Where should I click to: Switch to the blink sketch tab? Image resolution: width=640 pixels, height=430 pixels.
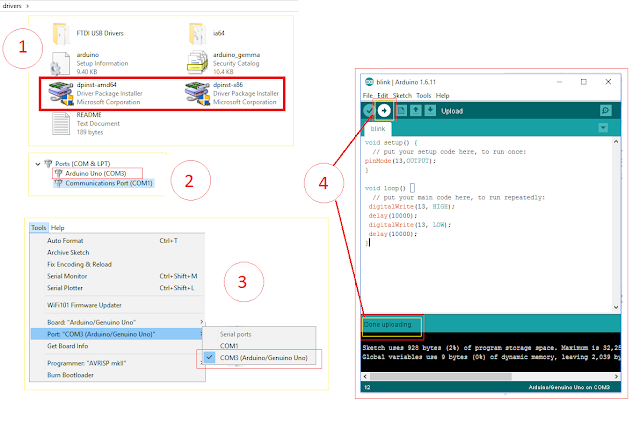tap(378, 129)
